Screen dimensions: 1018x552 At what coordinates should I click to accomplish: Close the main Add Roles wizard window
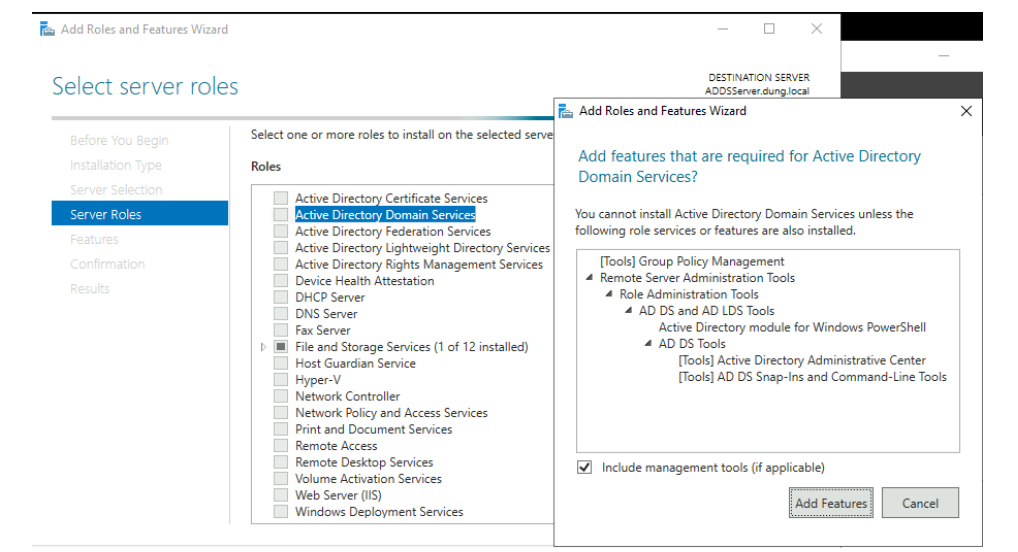817,29
